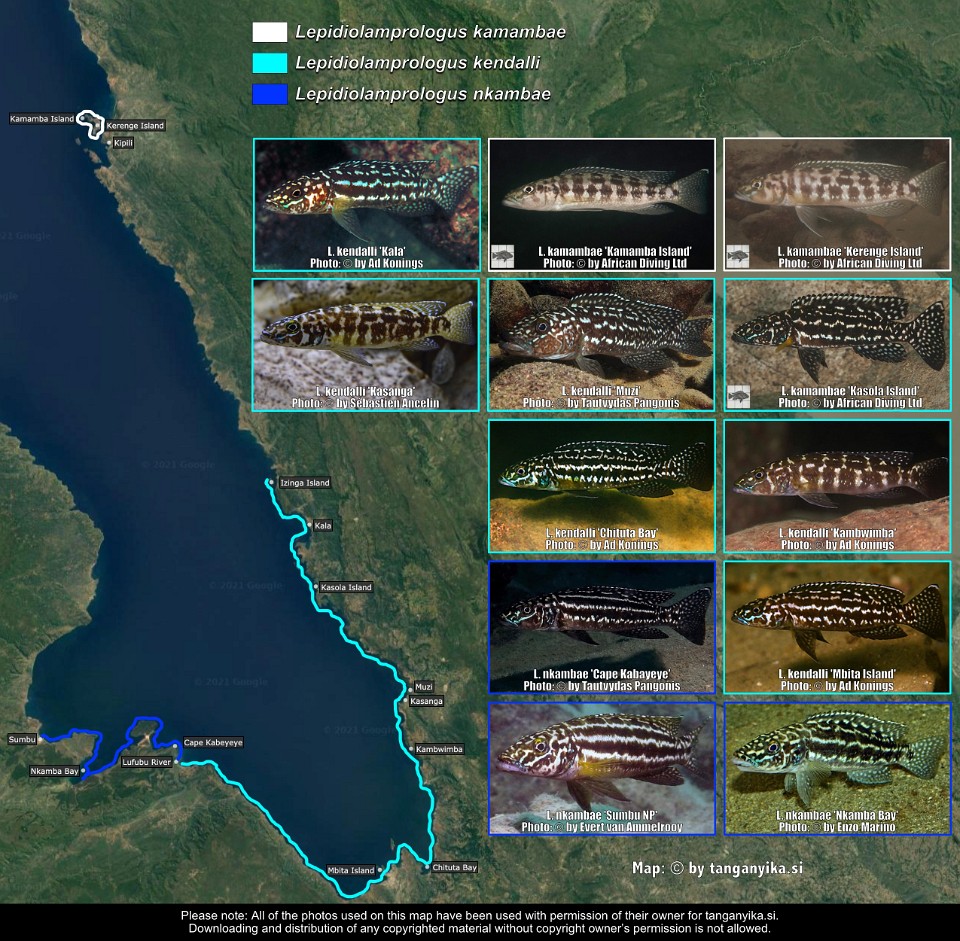Open the L. nkambae 'Sumbu NP' photo
Image resolution: width=960 pixels, height=941 pixels.
coord(602,768)
